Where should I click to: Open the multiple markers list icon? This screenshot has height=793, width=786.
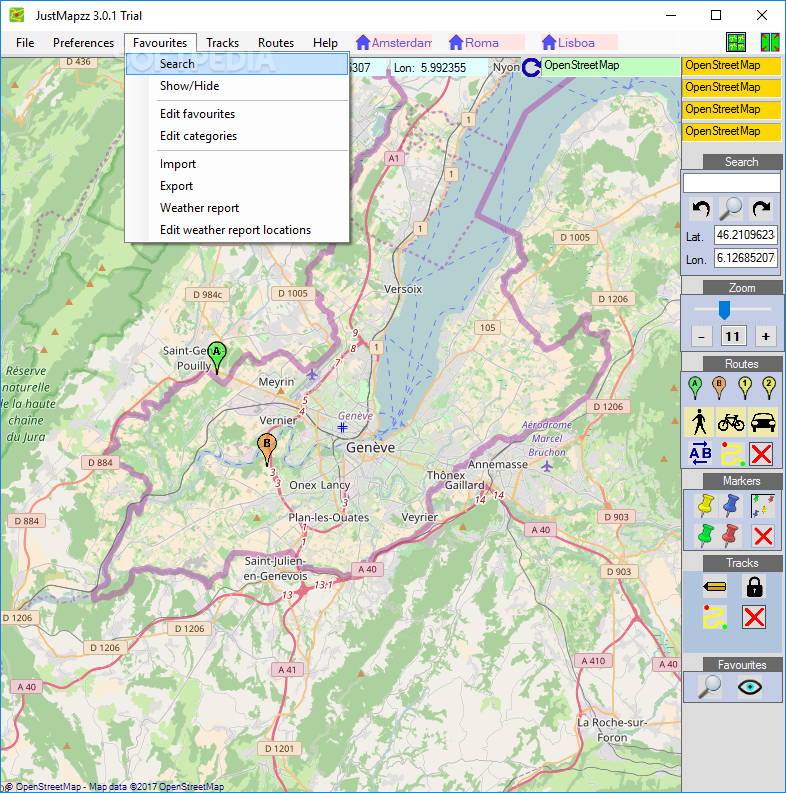coord(763,506)
